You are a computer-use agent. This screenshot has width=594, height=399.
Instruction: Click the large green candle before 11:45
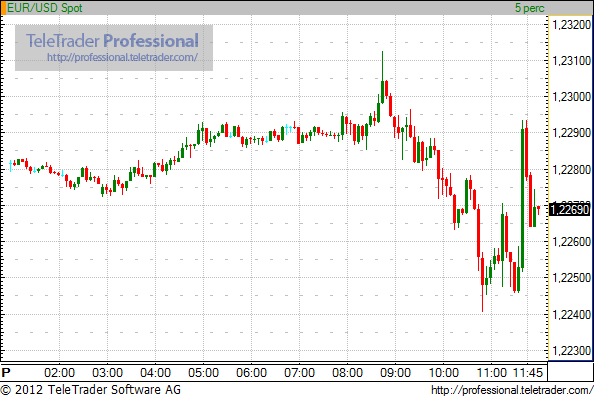[x=522, y=197]
